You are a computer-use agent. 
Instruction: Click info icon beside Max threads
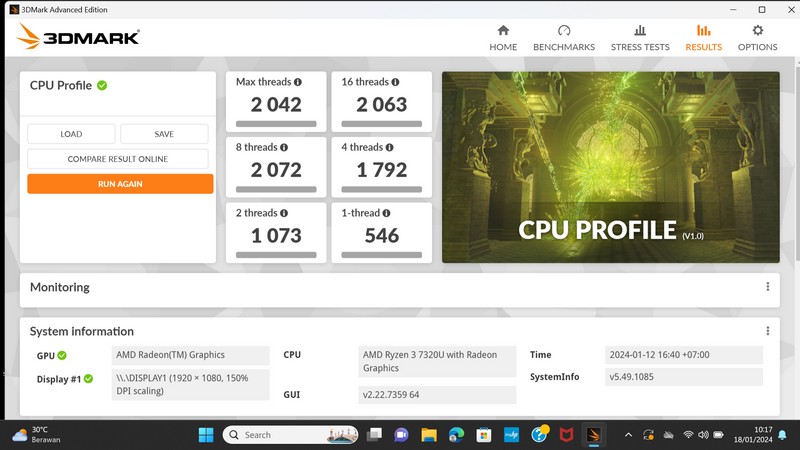point(297,82)
